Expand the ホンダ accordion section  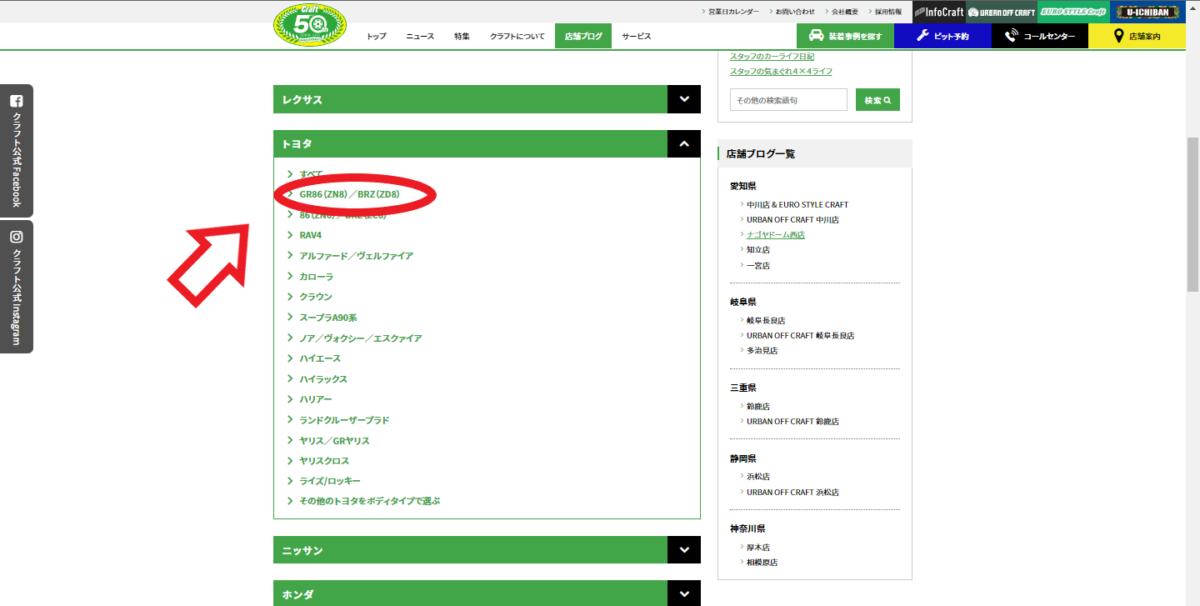(x=684, y=594)
